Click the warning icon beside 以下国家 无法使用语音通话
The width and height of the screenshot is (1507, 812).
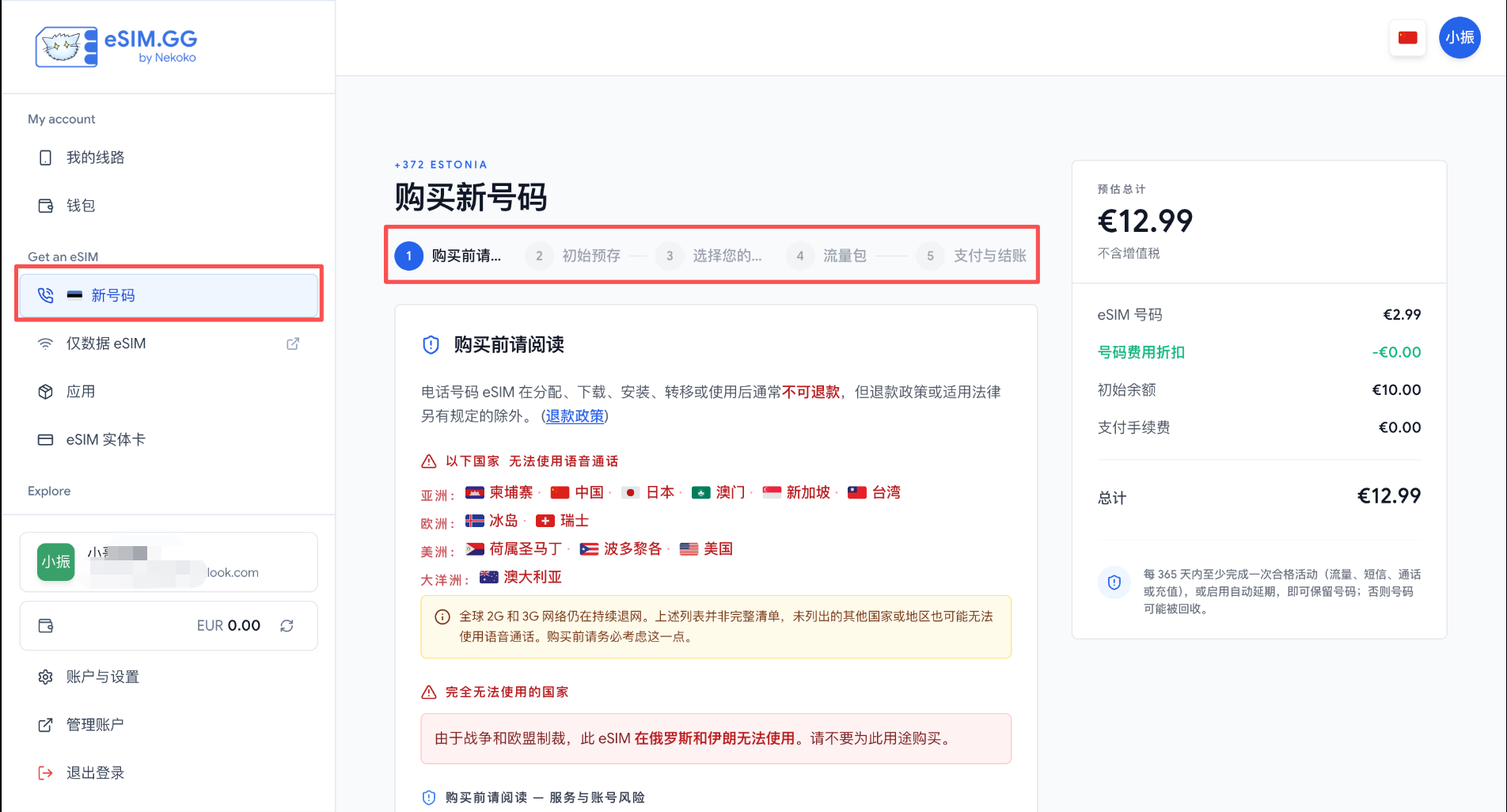coord(429,461)
